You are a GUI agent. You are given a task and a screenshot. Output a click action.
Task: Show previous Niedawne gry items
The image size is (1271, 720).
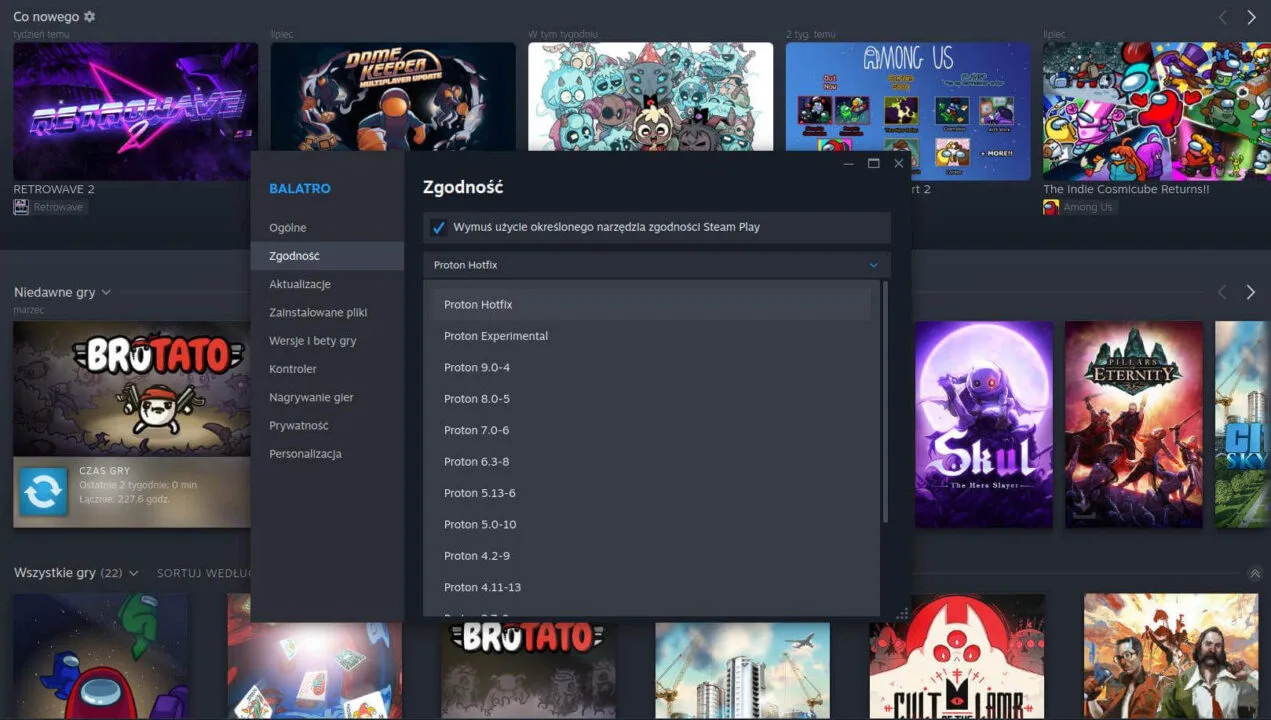[1221, 292]
